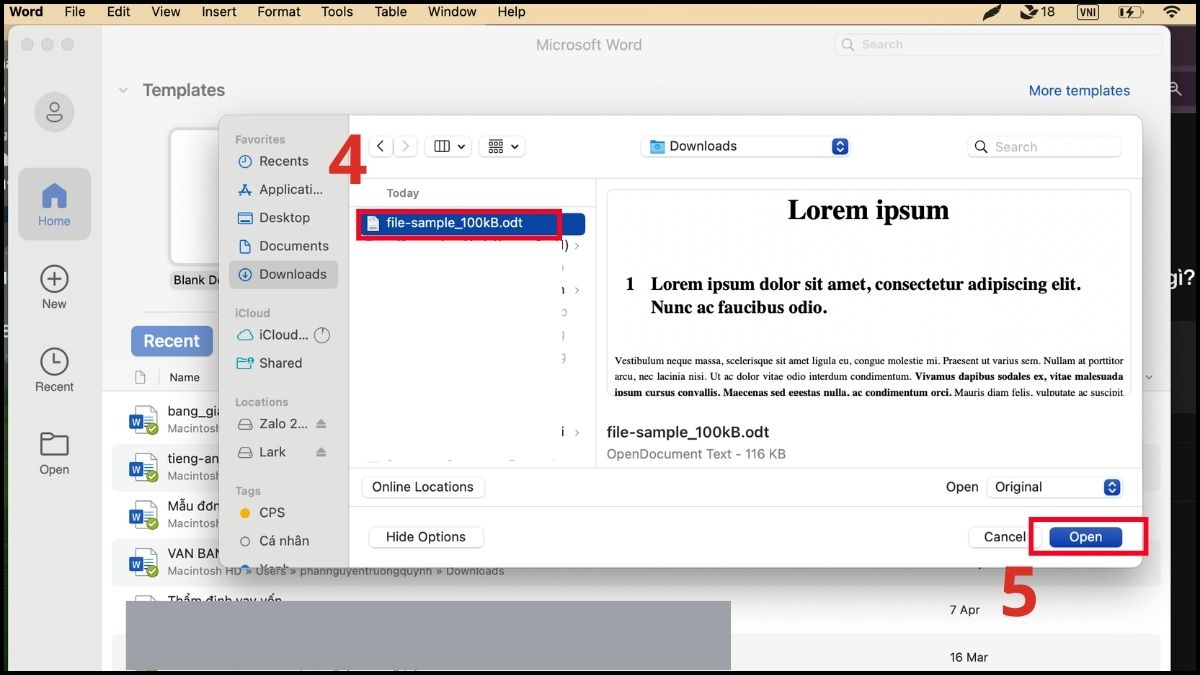
Task: Click the Open button
Action: (1085, 537)
